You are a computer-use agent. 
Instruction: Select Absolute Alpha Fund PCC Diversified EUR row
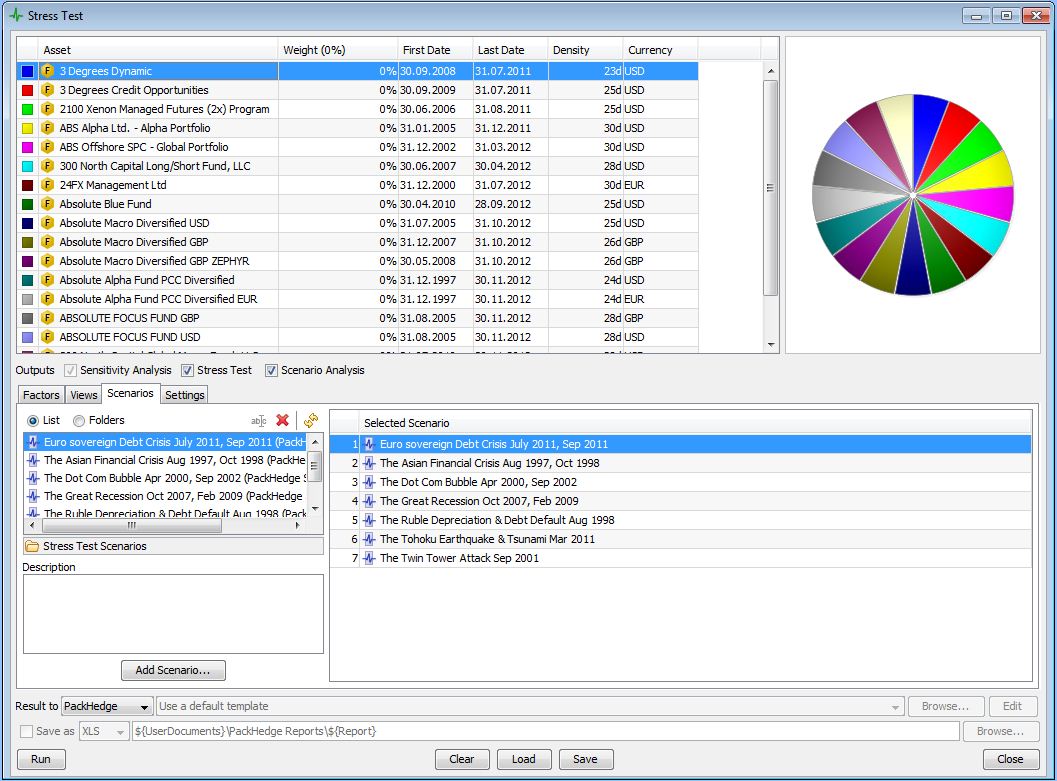[x=357, y=299]
